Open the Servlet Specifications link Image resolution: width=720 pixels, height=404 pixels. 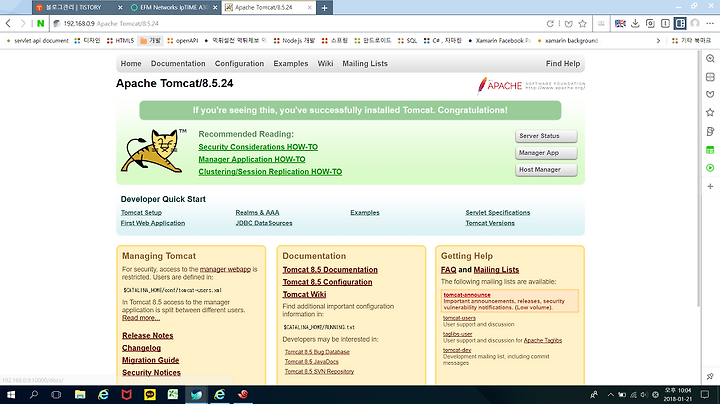click(x=498, y=213)
